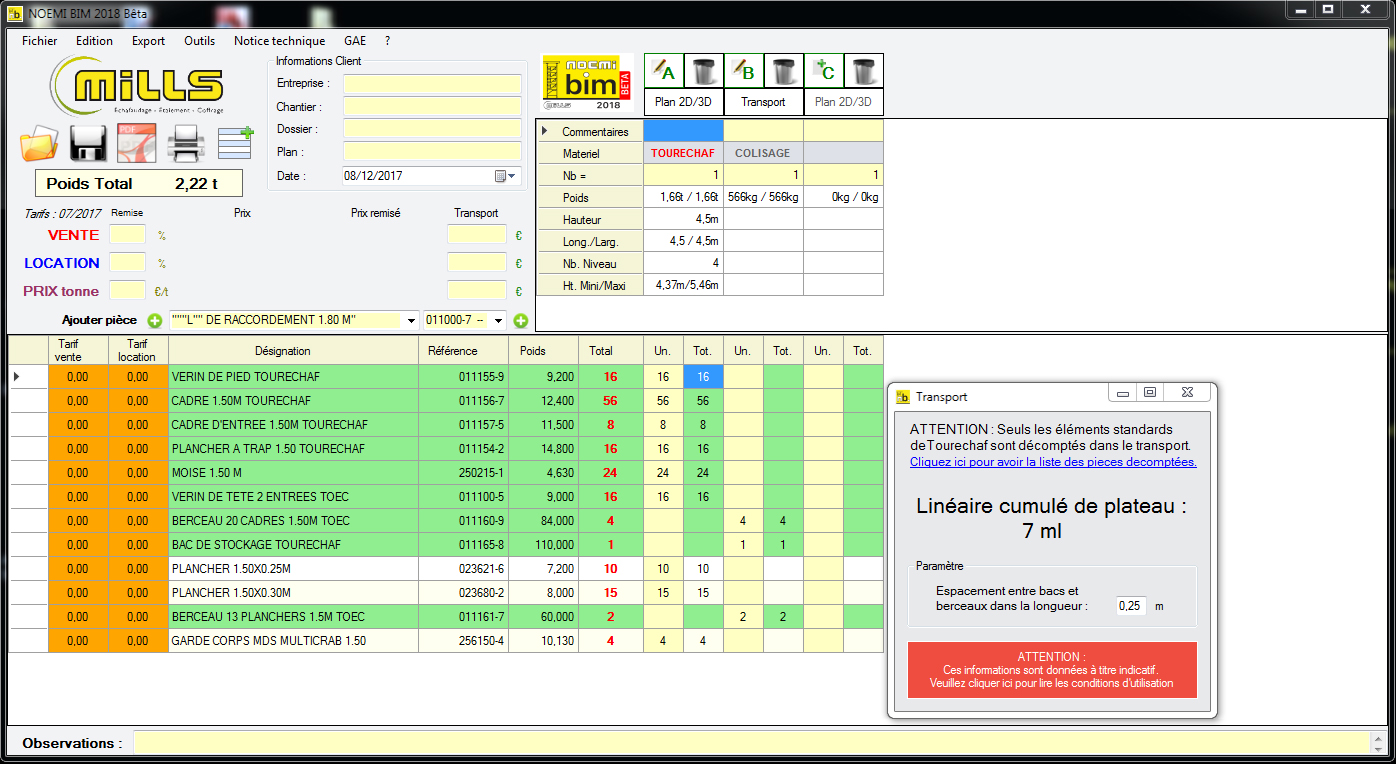Viewport: 1396px width, 764px height.
Task: Click the Total column header
Action: [x=611, y=351]
